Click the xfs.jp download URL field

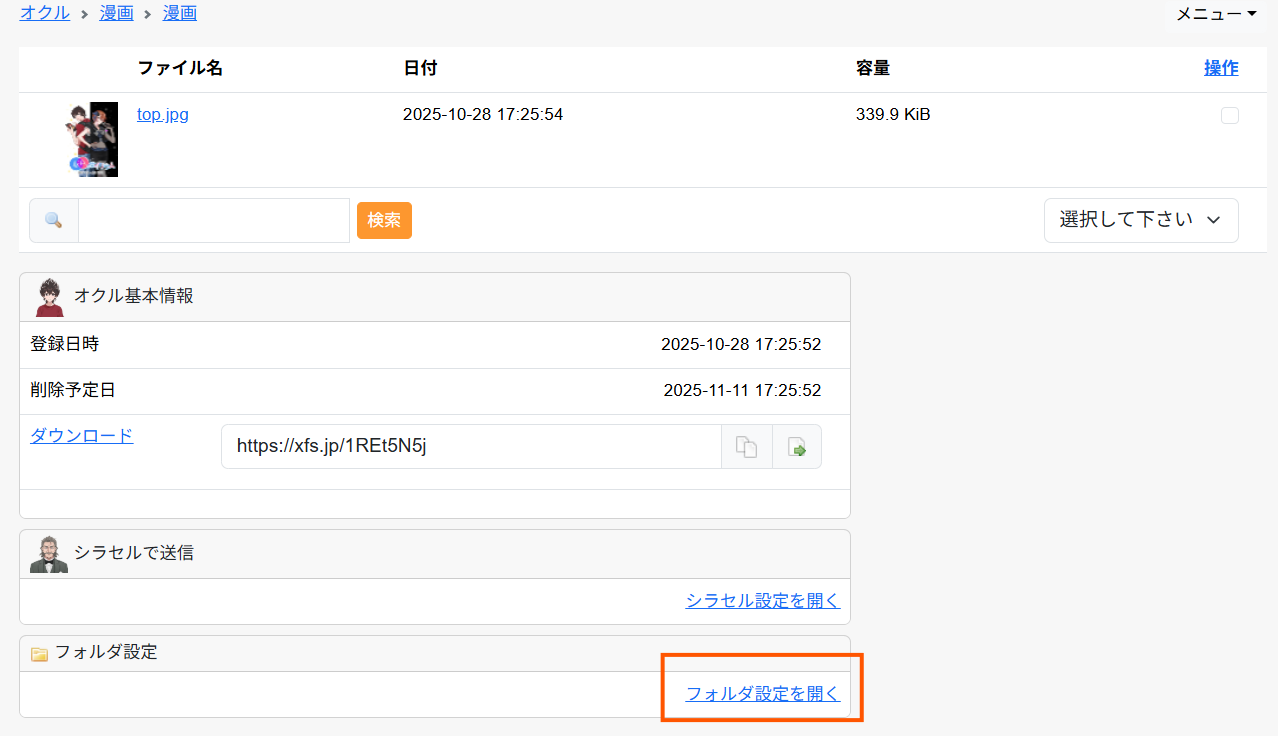click(470, 447)
